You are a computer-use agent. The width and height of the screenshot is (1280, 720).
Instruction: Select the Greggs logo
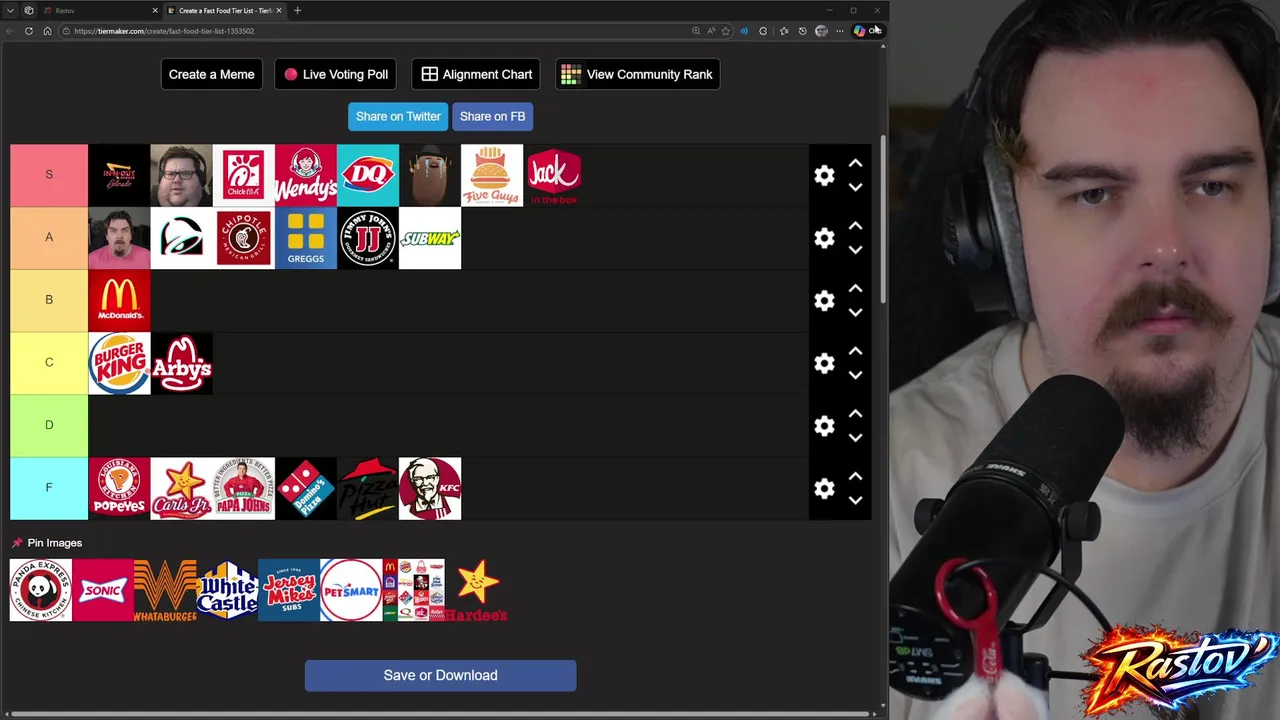tap(306, 238)
